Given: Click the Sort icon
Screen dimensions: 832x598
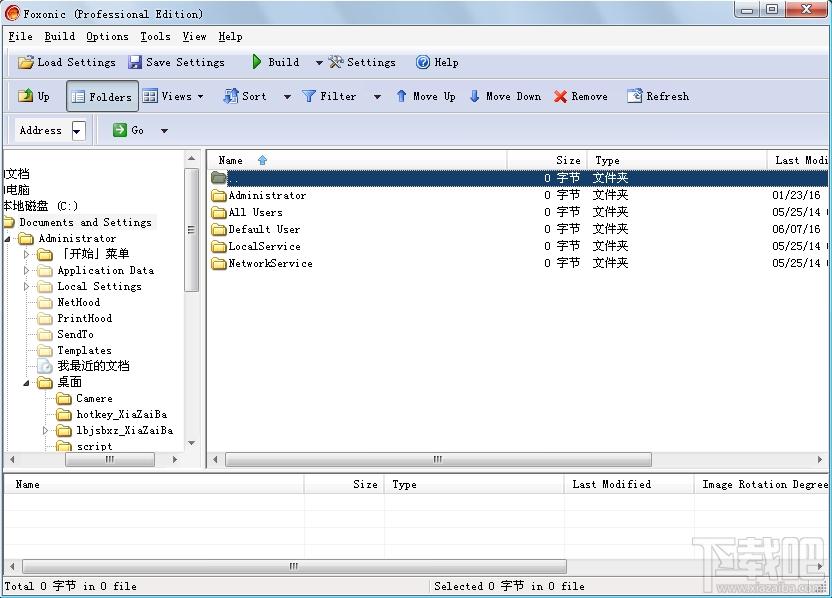Looking at the screenshot, I should click(x=230, y=96).
